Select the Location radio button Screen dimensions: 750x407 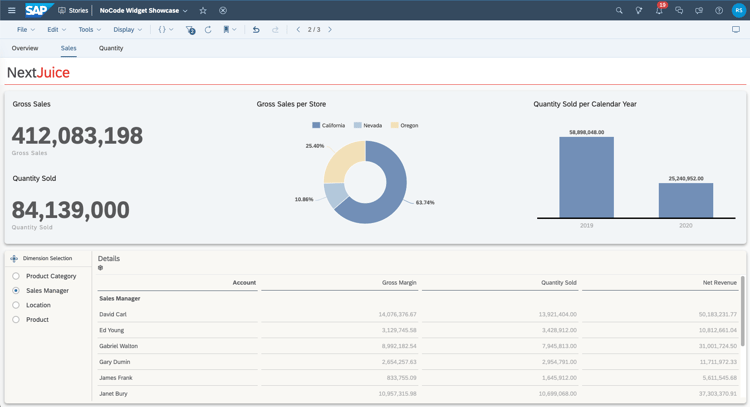click(16, 305)
